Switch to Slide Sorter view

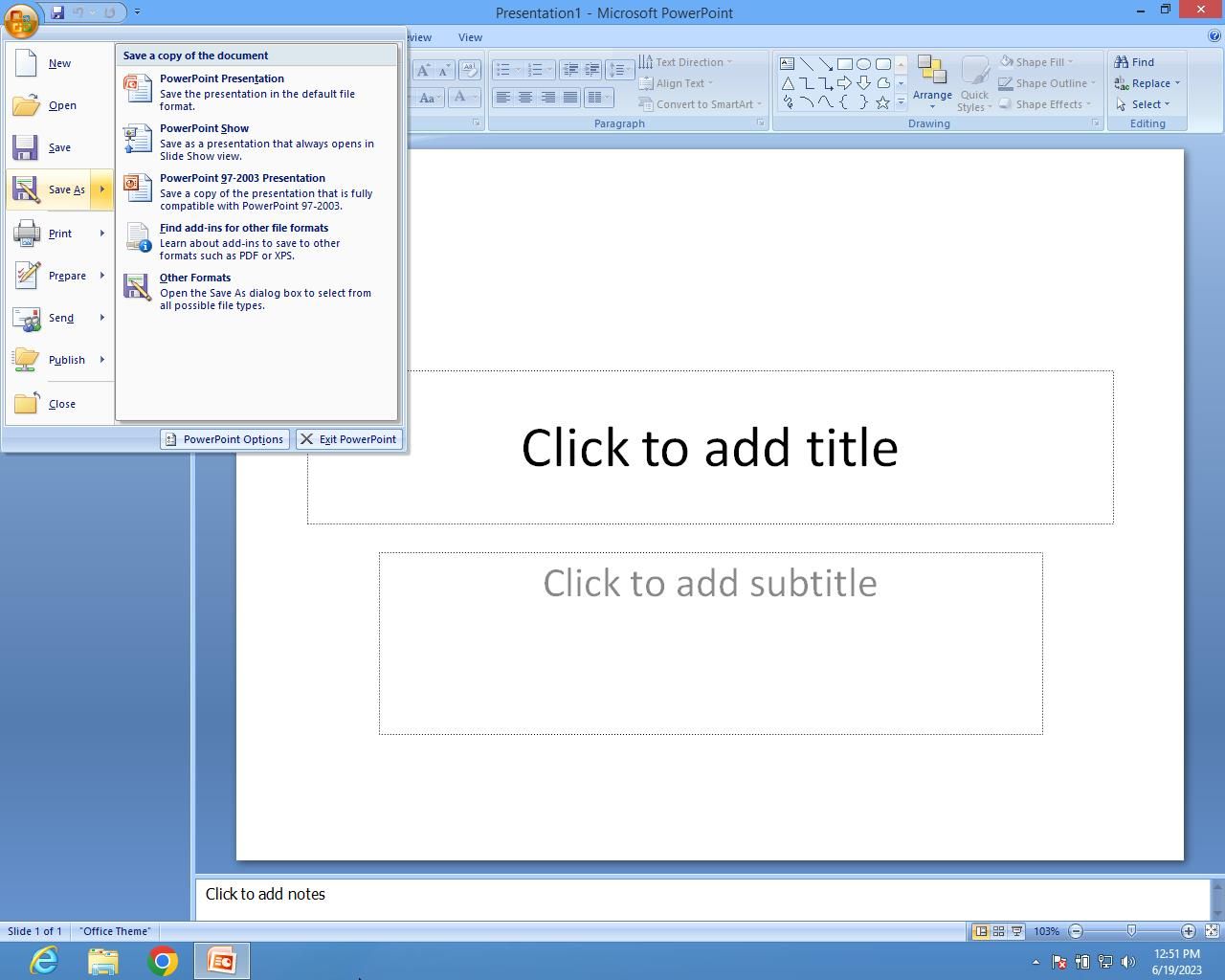pyautogui.click(x=998, y=931)
